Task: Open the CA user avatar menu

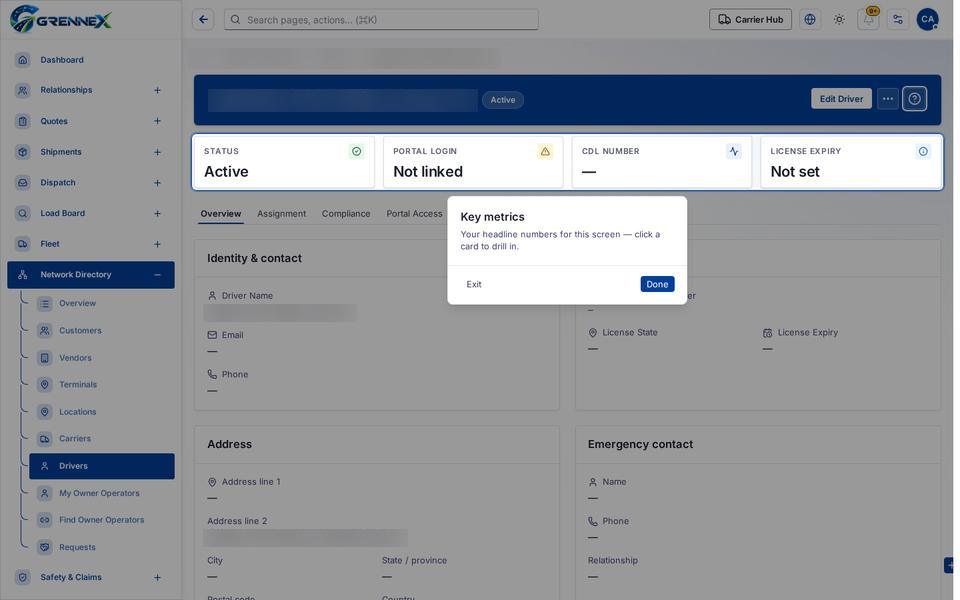Action: tap(928, 19)
